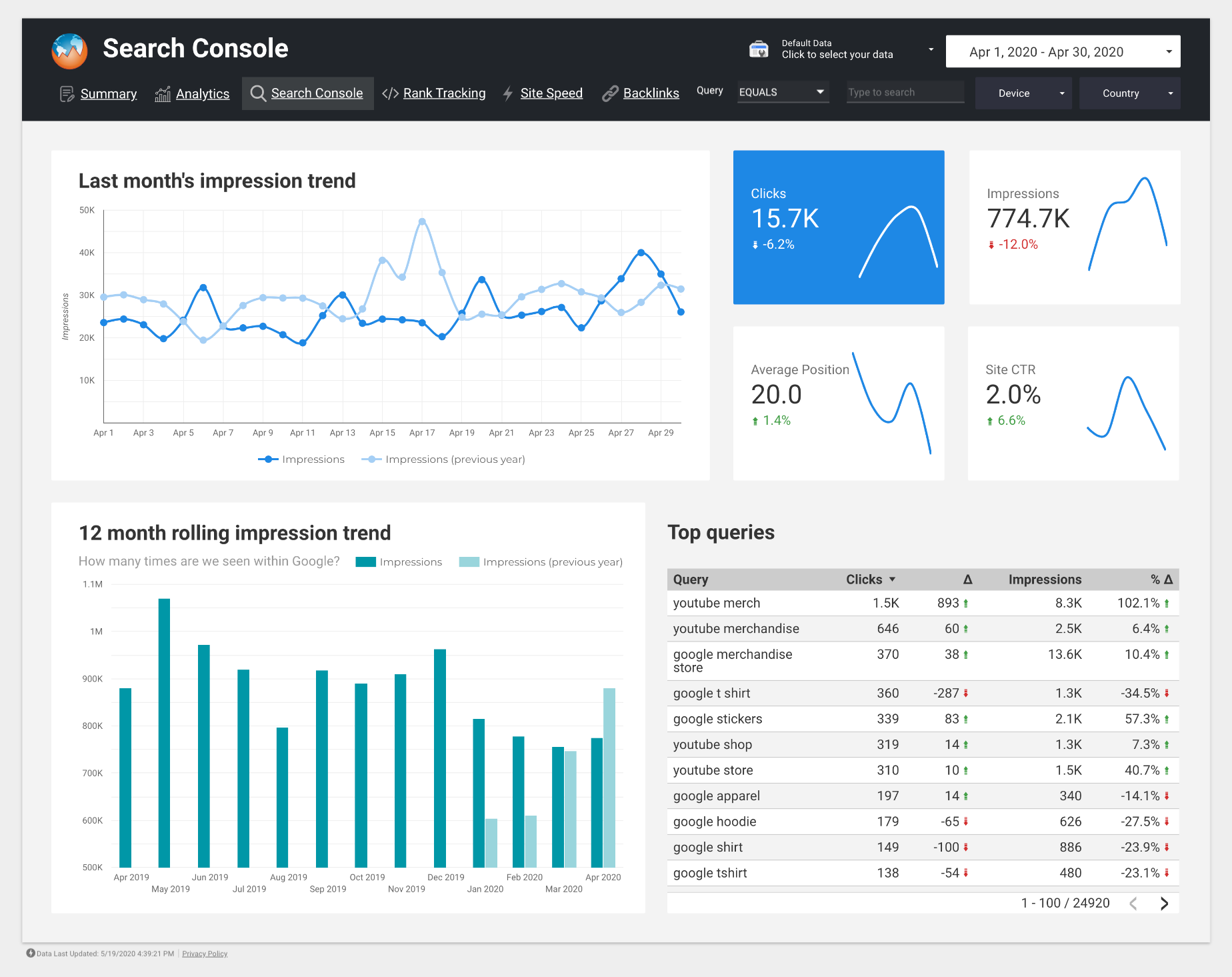
Task: Click the up arrow next to Average Position 1.4%
Action: tap(755, 421)
